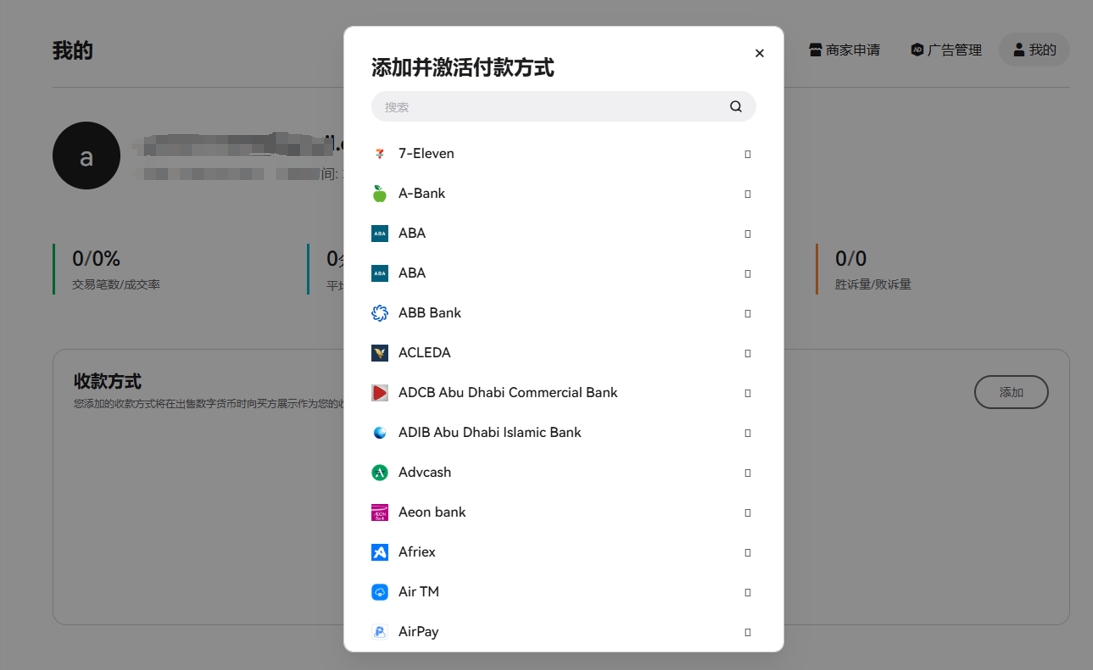
Task: Click the red ADCB logo icon
Action: coord(379,393)
